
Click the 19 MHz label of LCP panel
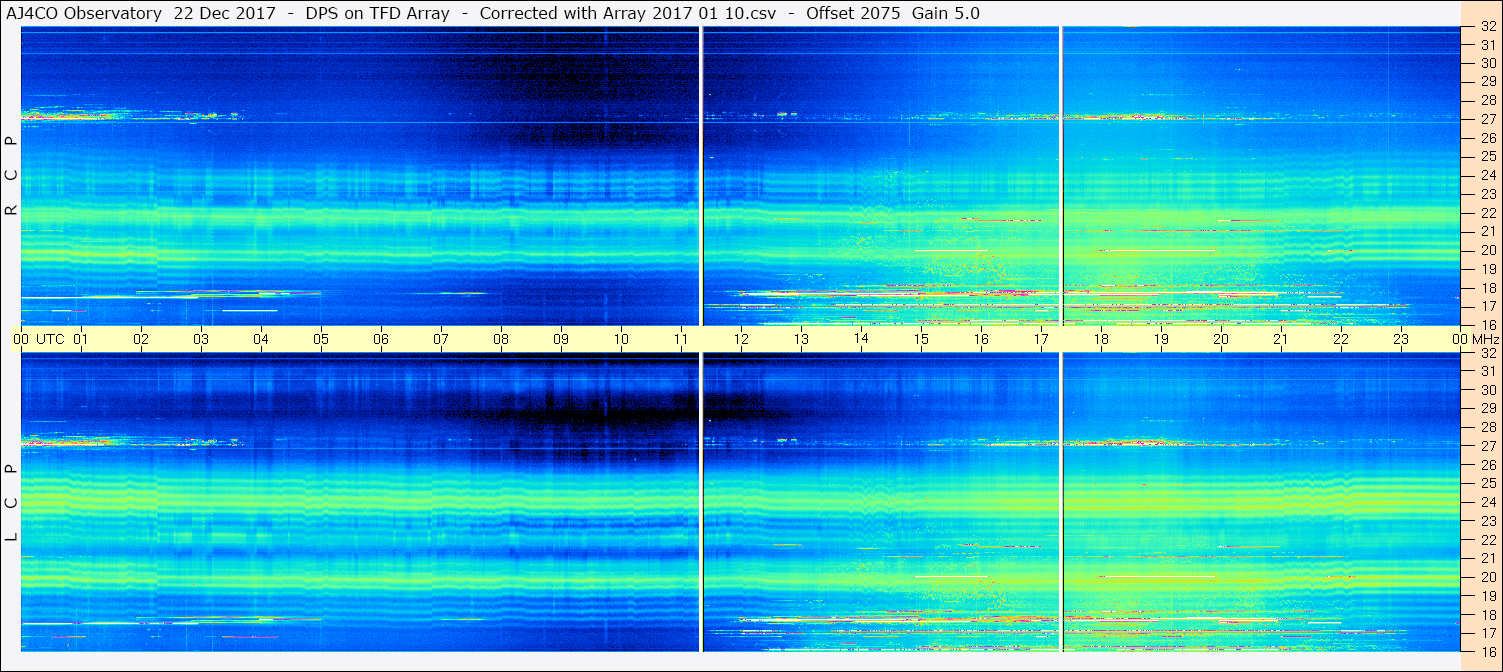(1488, 596)
